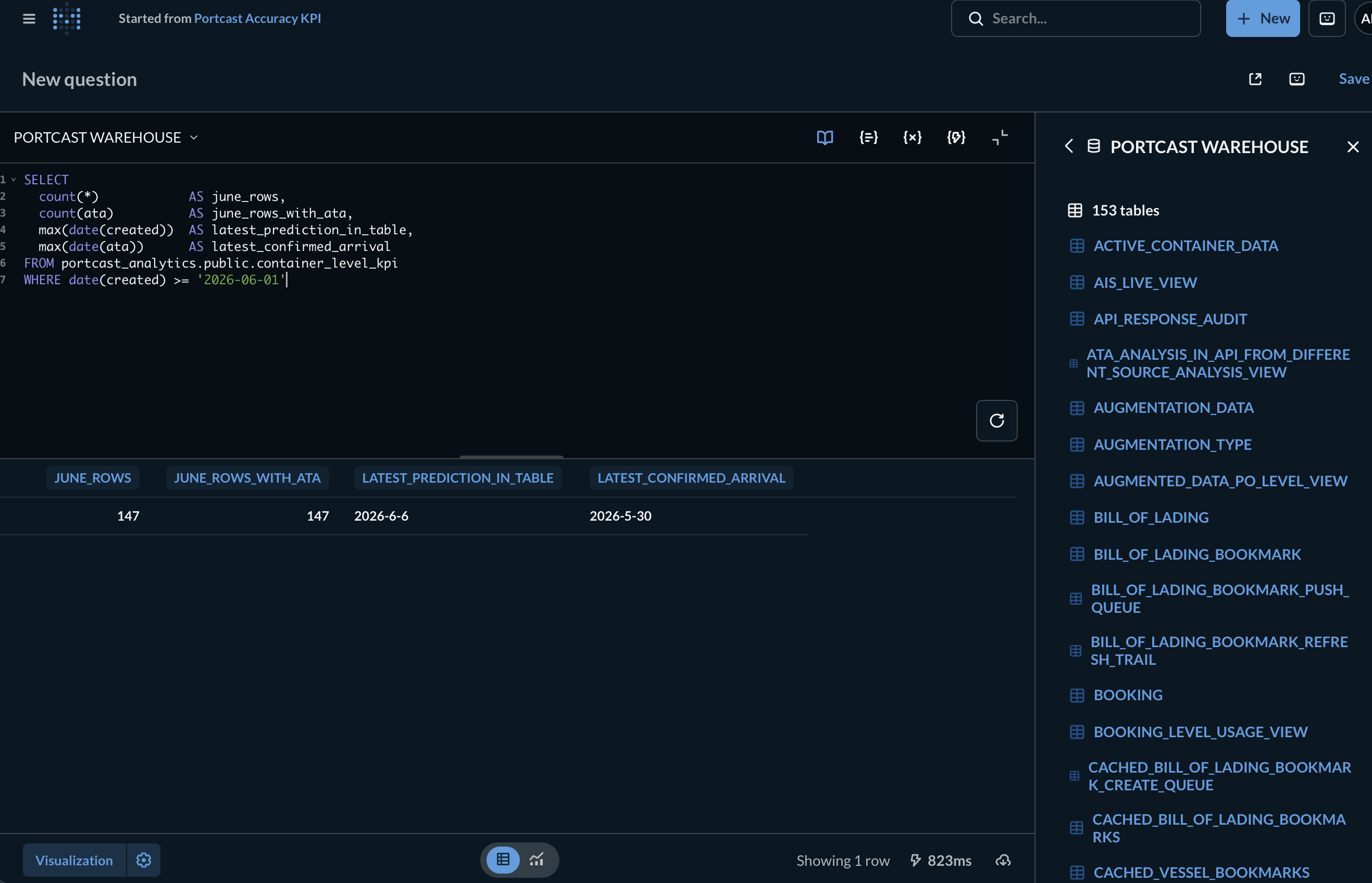Open the format query icon
The height and width of the screenshot is (883, 1372).
click(868, 137)
